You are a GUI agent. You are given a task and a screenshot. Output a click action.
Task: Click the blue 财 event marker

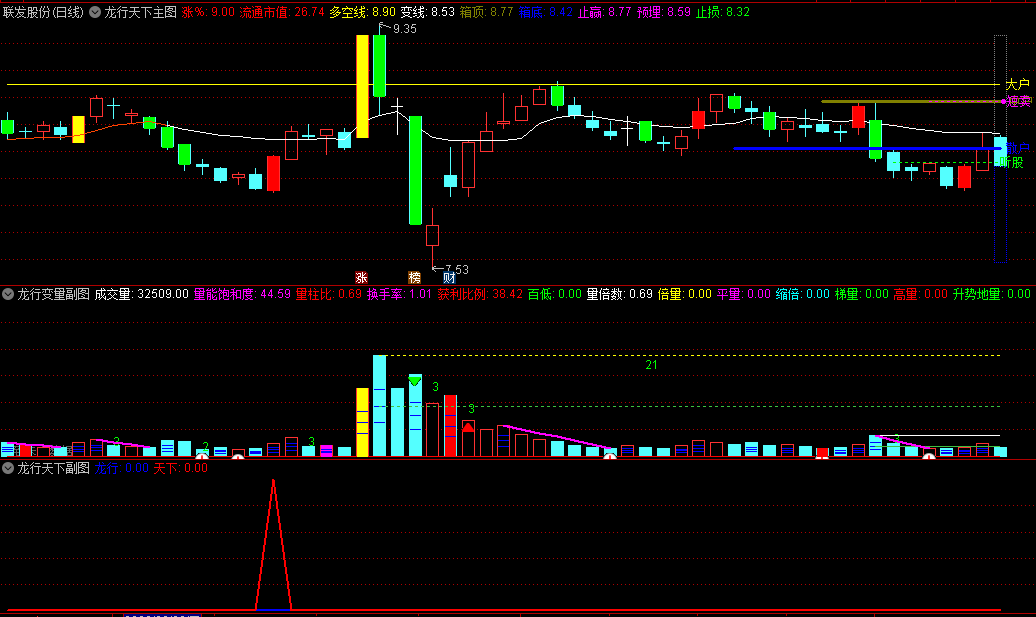point(449,277)
